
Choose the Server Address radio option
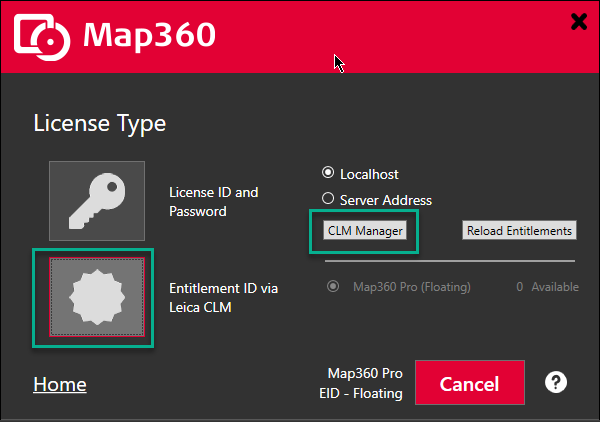point(328,200)
